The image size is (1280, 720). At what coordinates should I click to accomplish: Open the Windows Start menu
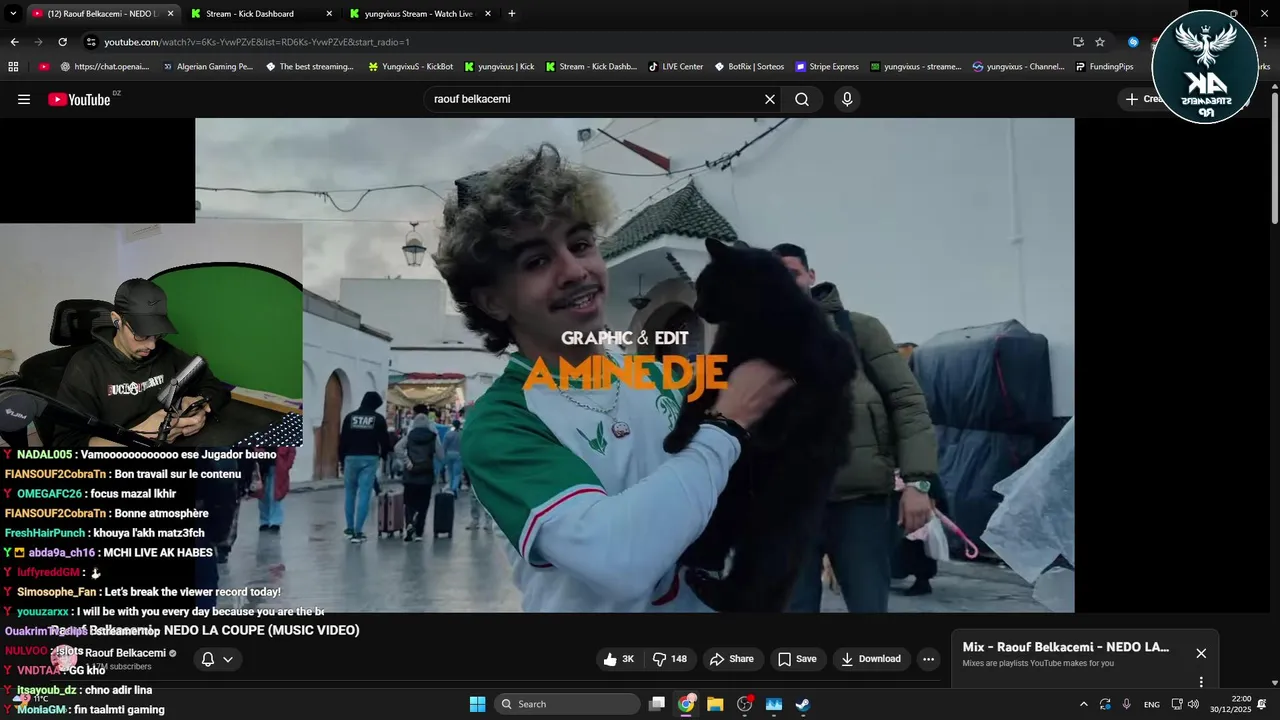pyautogui.click(x=477, y=704)
